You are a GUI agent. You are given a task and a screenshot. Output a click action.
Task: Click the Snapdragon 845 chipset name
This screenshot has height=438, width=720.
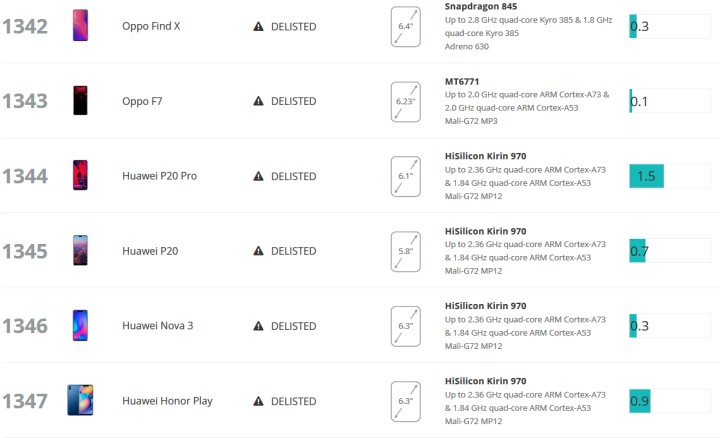coord(482,6)
